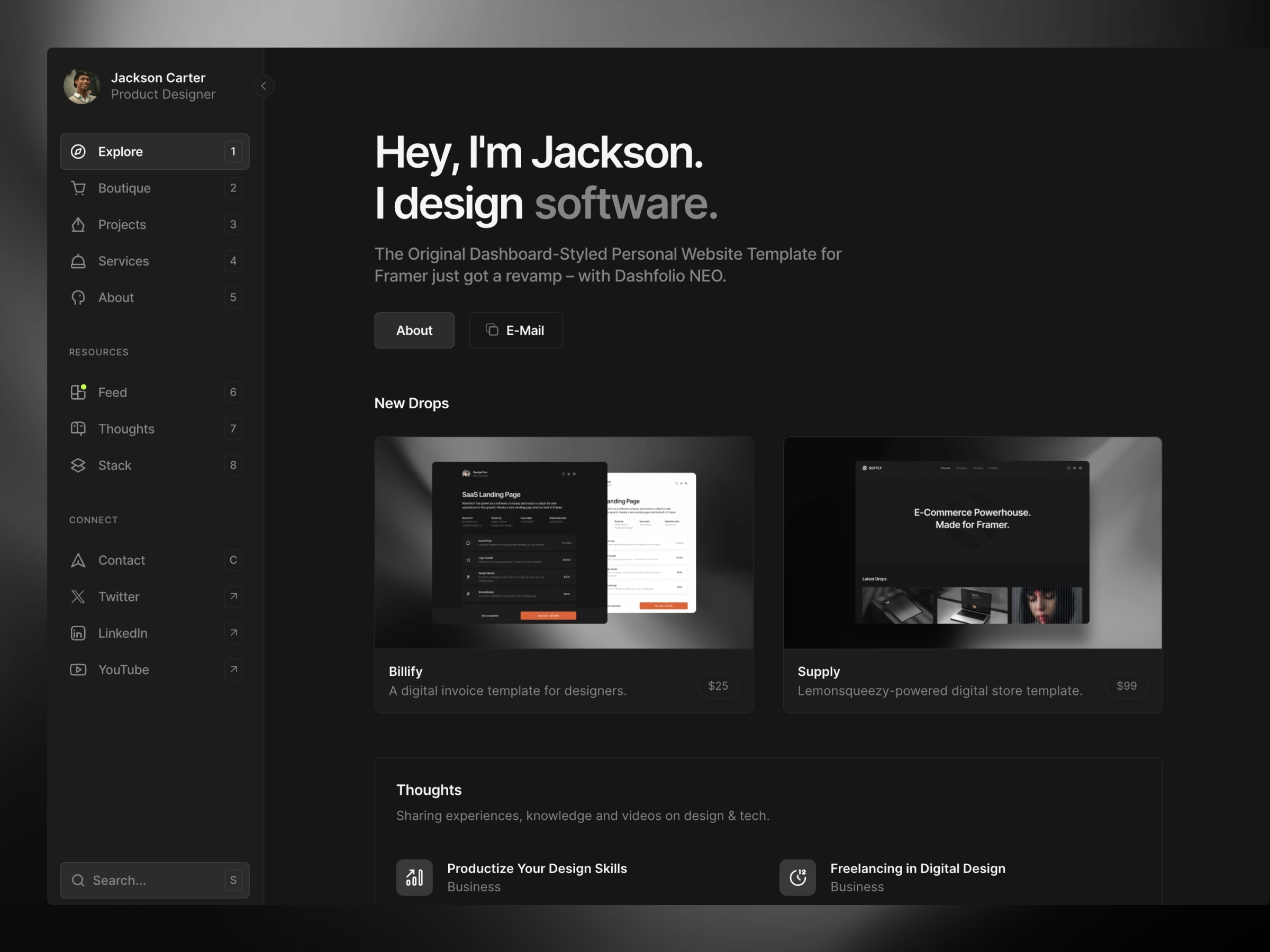Click the Explore navigation icon

pos(79,151)
